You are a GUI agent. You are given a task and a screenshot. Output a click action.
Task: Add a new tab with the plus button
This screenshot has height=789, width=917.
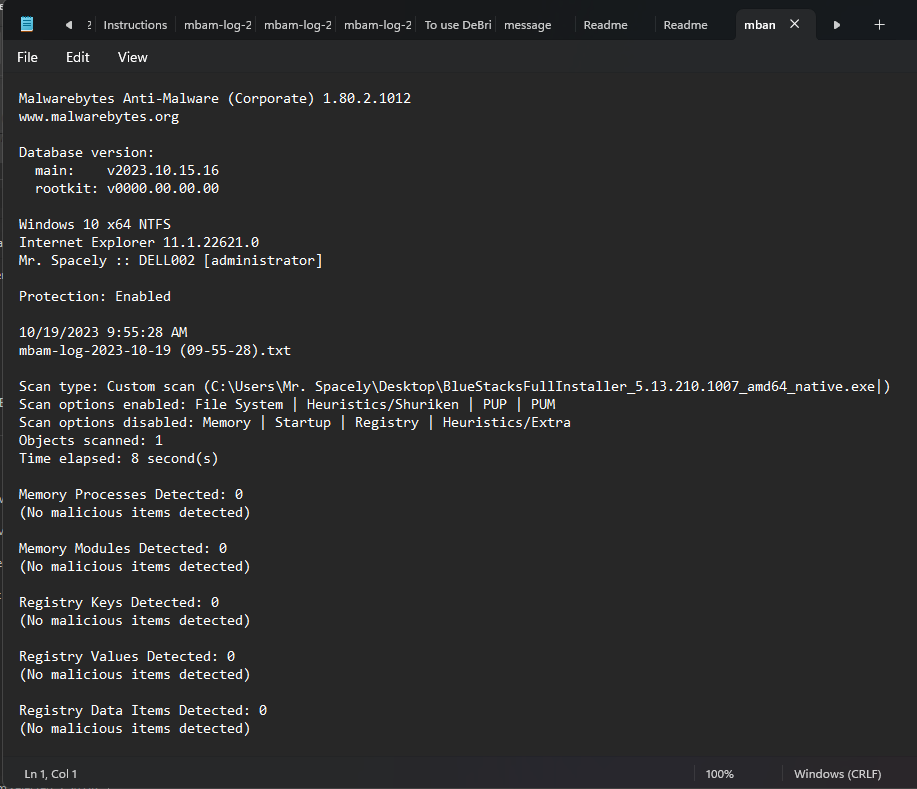pyautogui.click(x=879, y=25)
